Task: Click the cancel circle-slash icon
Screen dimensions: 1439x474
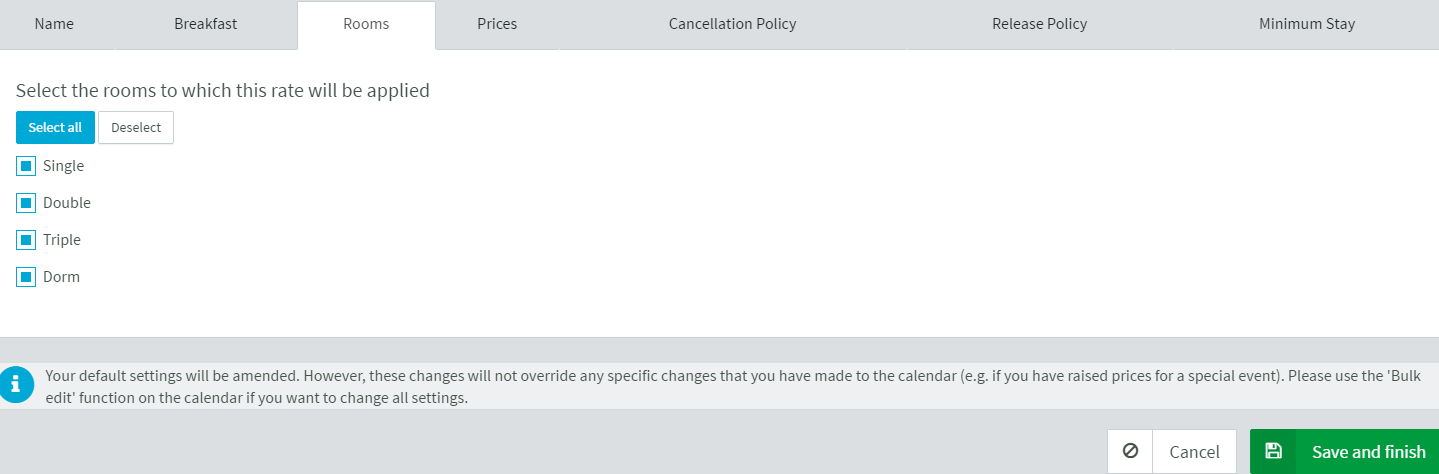Action: coord(1130,451)
